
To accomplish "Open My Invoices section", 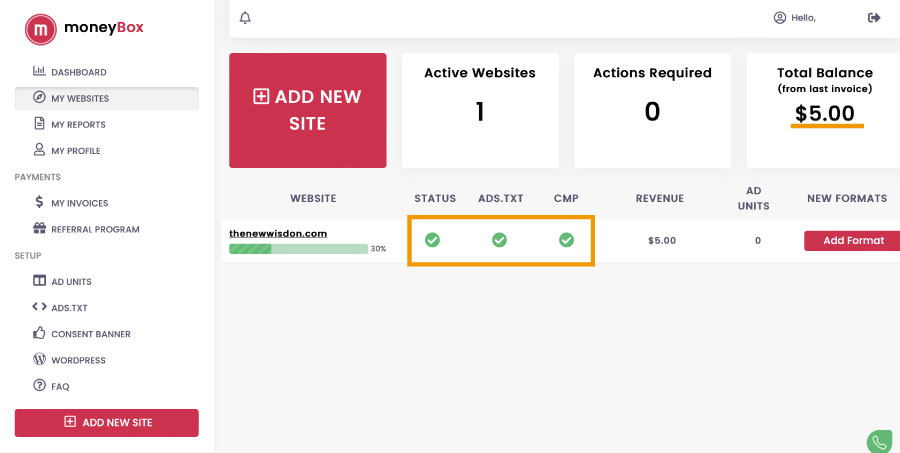I will coord(107,203).
